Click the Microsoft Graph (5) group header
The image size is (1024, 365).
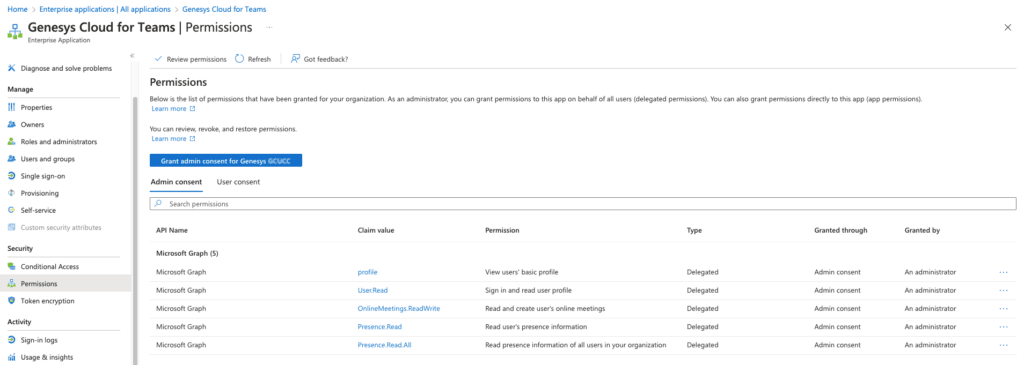pos(187,253)
